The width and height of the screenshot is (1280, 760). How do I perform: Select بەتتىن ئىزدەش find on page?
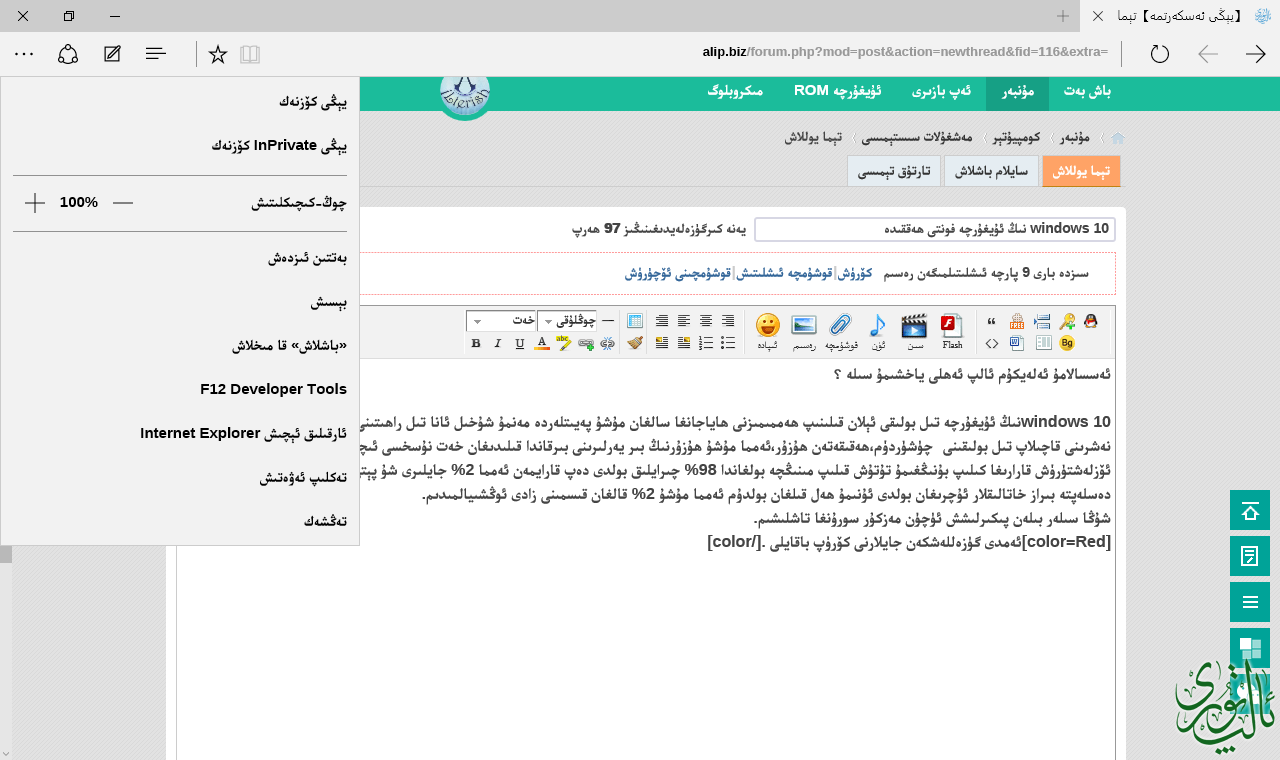tap(180, 257)
